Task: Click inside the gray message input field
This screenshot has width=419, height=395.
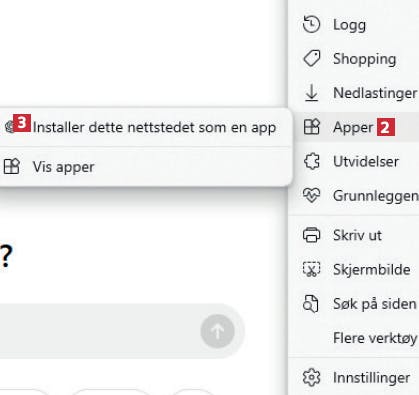Action: coord(100,331)
